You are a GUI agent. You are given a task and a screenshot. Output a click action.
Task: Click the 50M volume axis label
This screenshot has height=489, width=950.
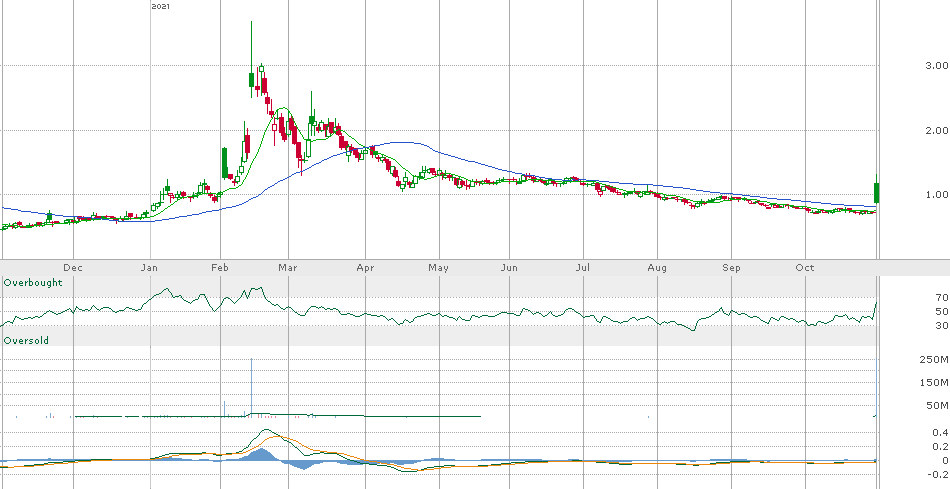pos(939,405)
